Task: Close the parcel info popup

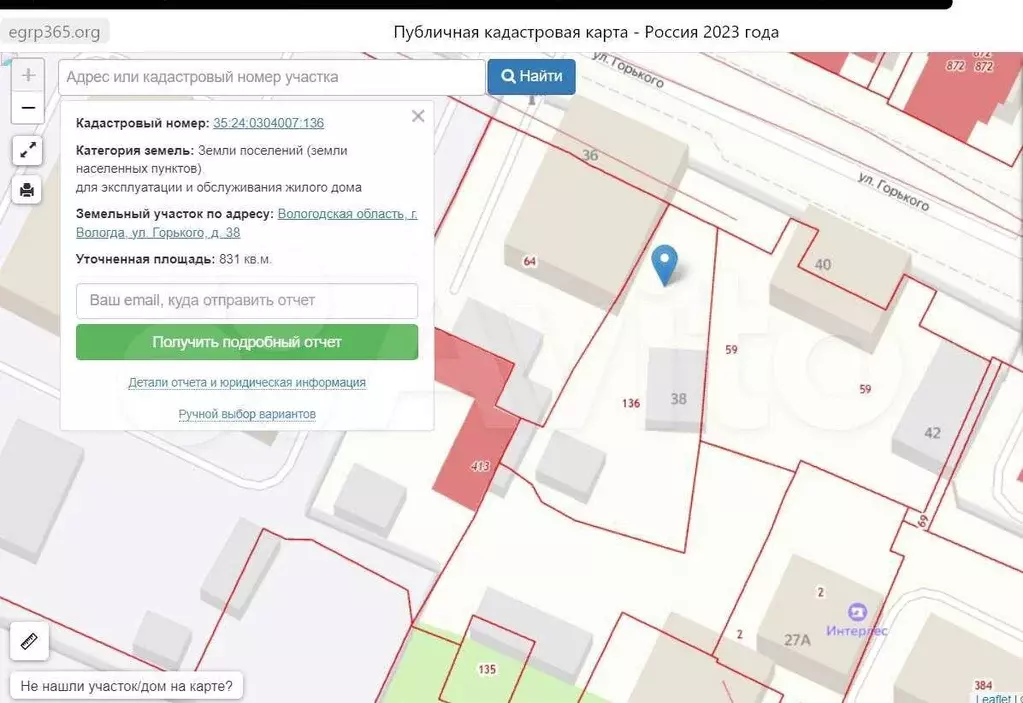Action: click(418, 116)
